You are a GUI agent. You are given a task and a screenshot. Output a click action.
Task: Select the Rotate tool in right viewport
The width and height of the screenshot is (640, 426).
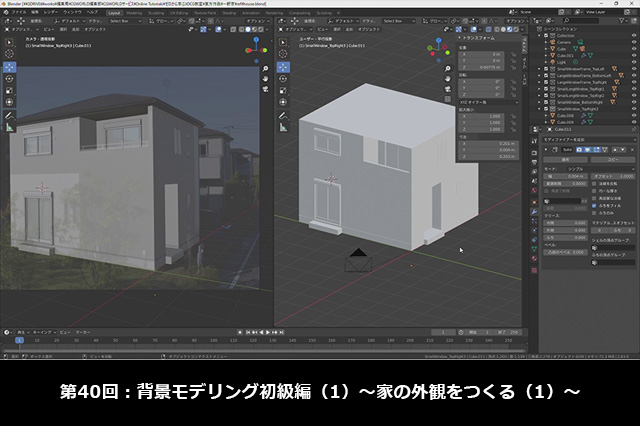pos(283,79)
